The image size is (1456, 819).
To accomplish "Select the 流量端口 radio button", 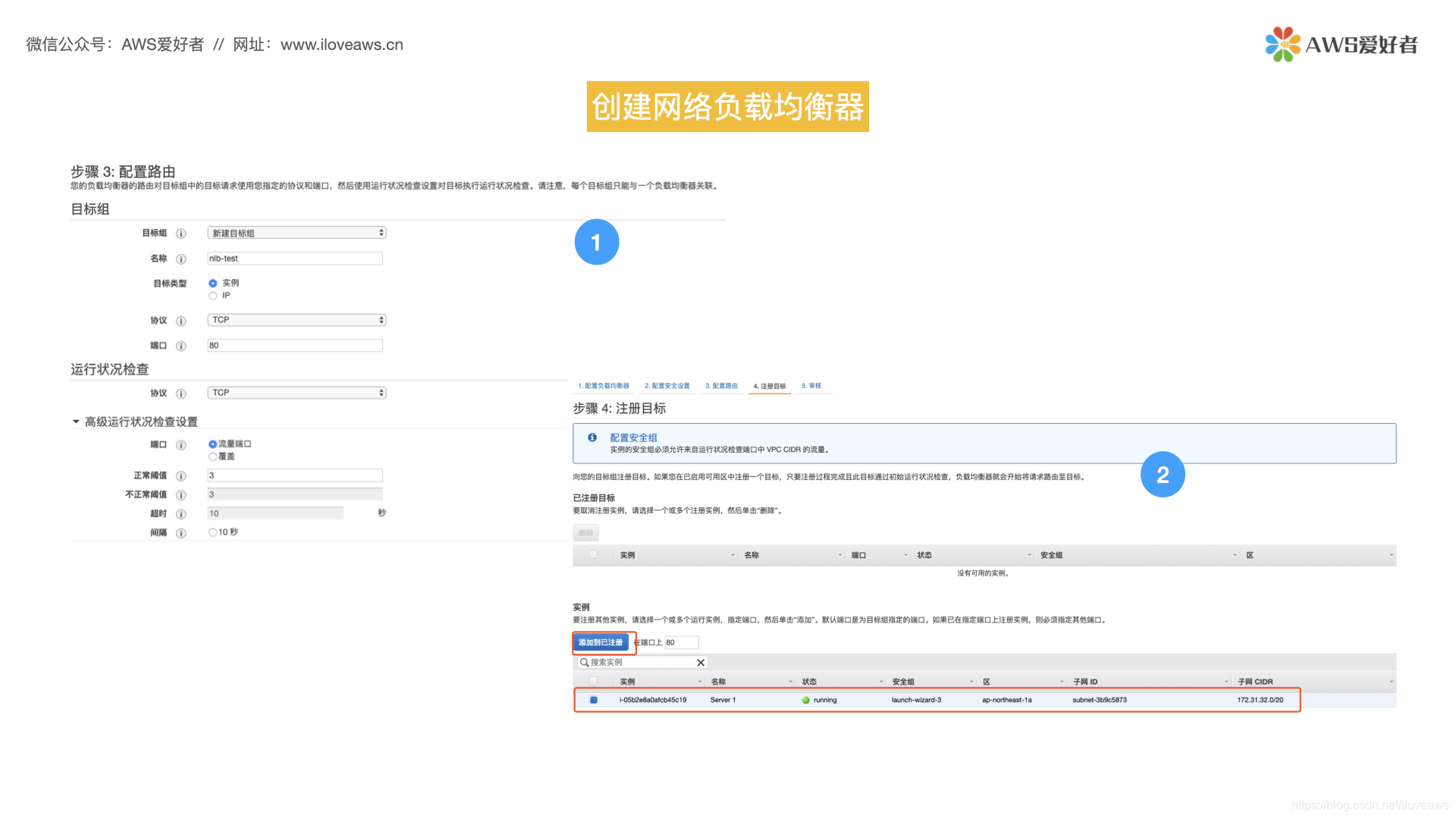I will [213, 444].
